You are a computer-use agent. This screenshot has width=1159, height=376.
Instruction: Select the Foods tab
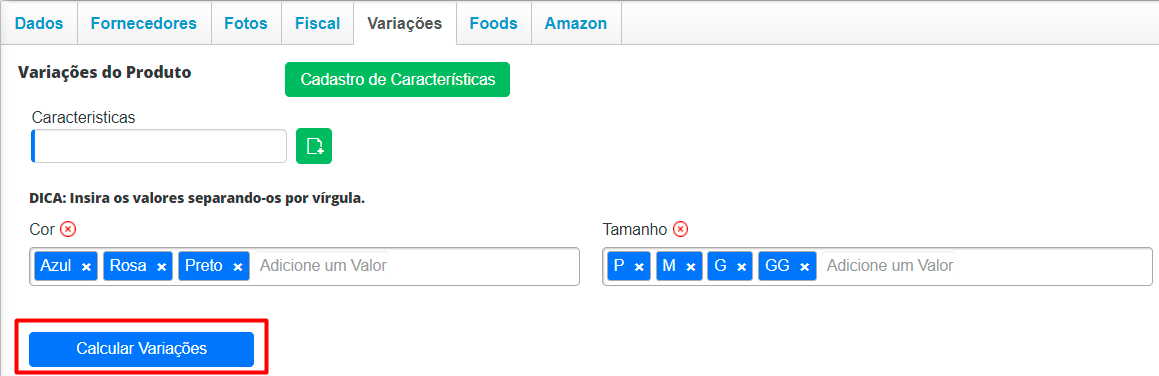493,23
